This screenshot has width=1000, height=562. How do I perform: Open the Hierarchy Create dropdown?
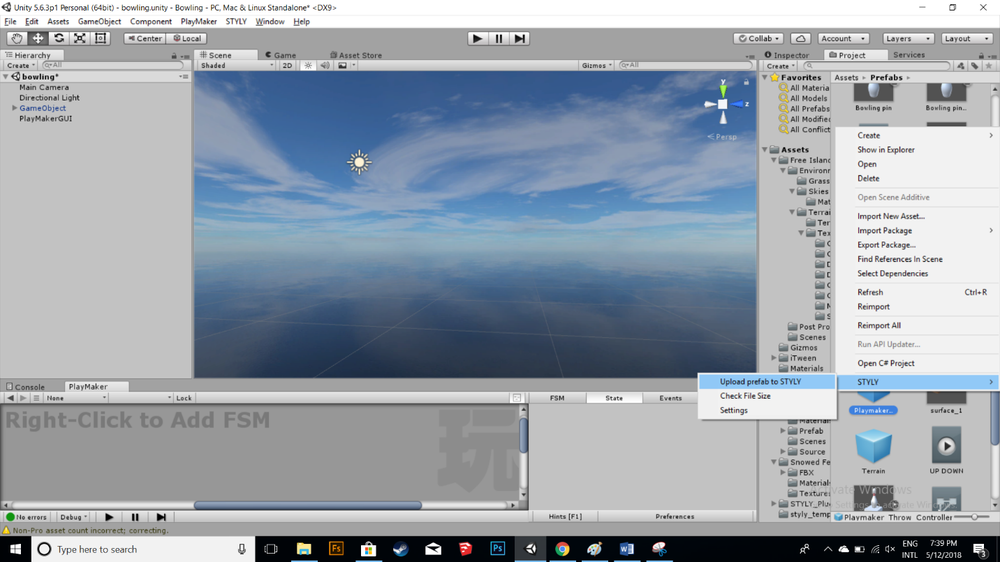coord(20,65)
